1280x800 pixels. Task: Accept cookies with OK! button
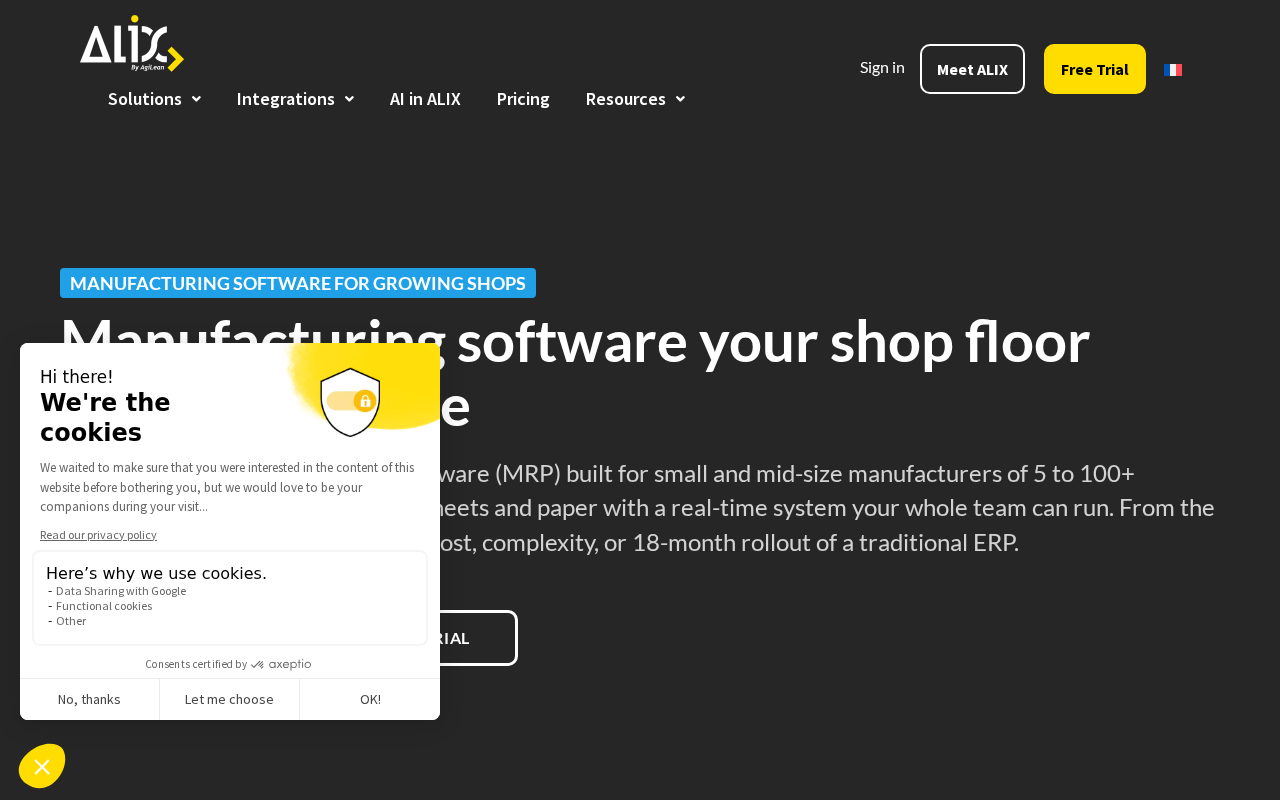(x=370, y=699)
